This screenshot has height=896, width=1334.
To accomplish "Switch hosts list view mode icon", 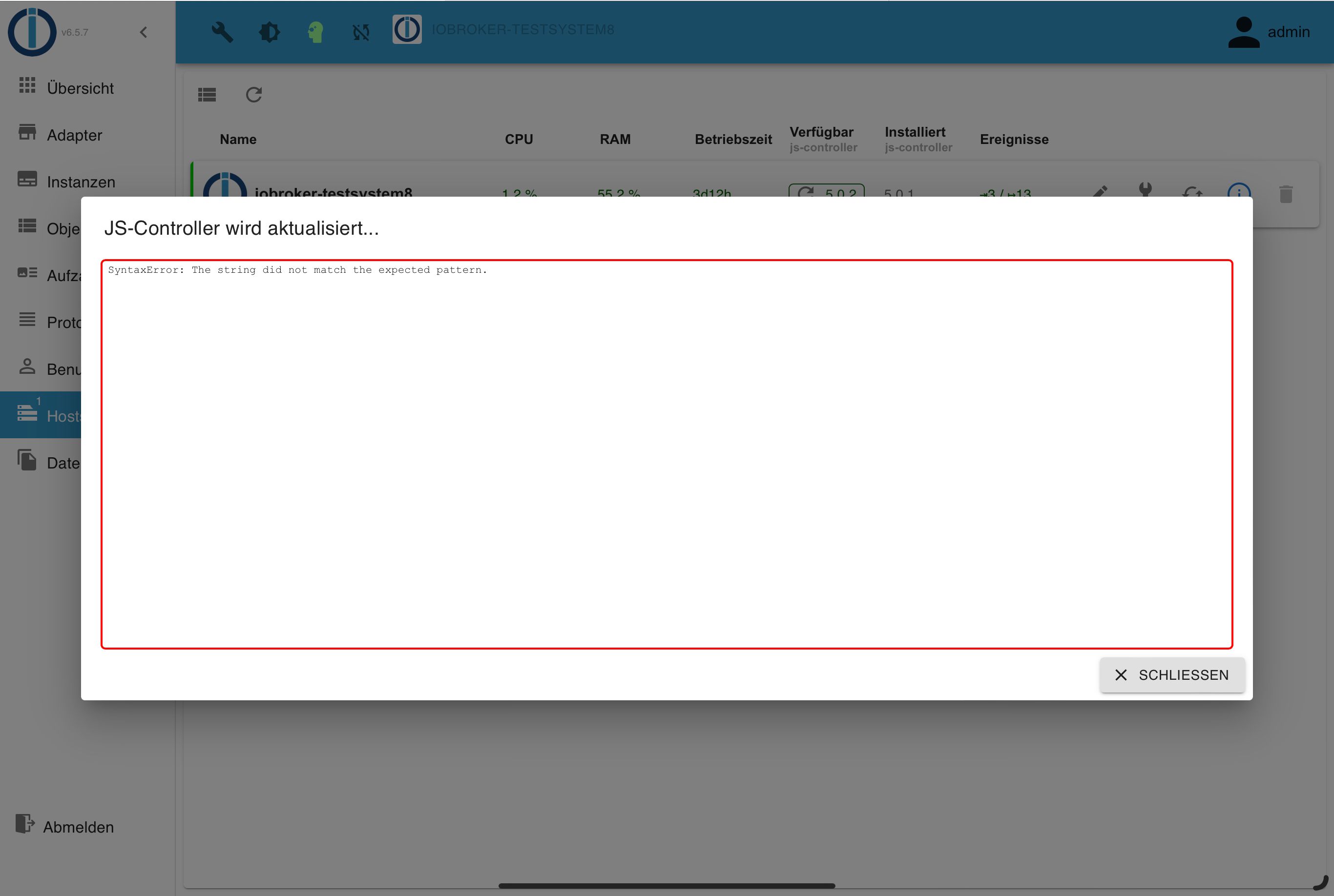I will (x=207, y=94).
